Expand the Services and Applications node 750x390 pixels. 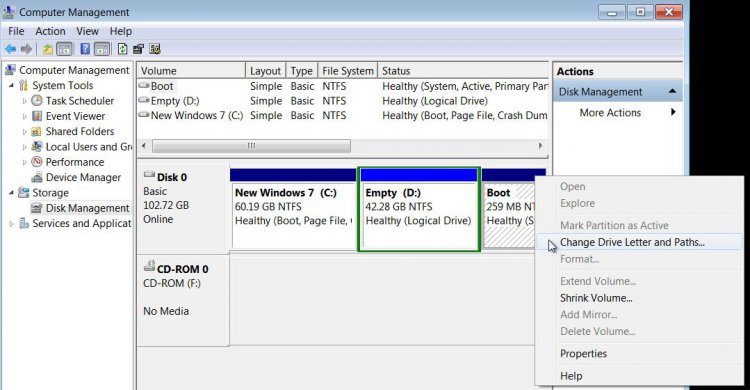[11, 223]
